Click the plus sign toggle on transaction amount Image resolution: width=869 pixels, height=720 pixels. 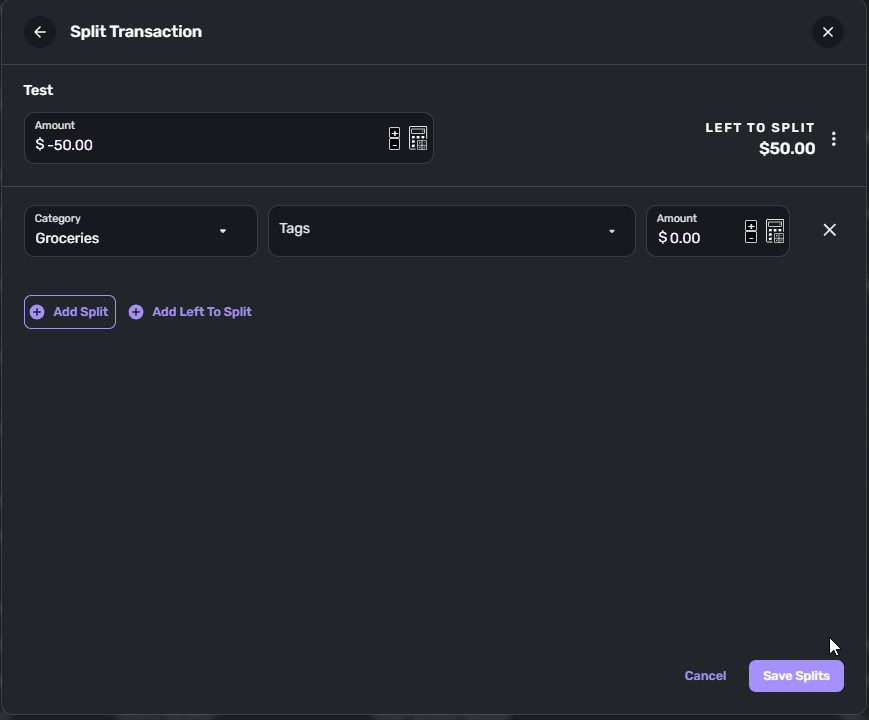[x=394, y=132]
